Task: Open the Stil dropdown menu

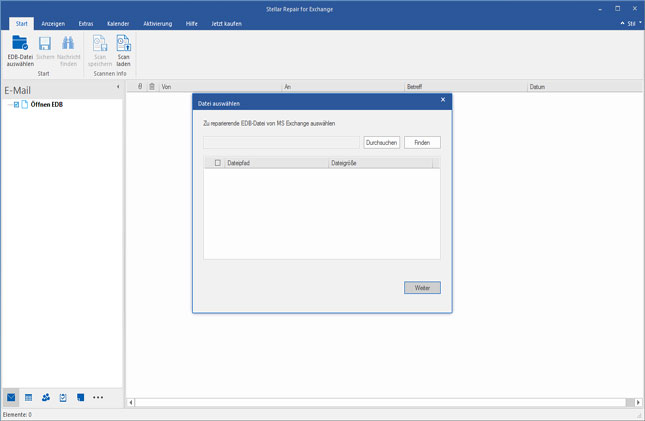Action: click(x=632, y=22)
